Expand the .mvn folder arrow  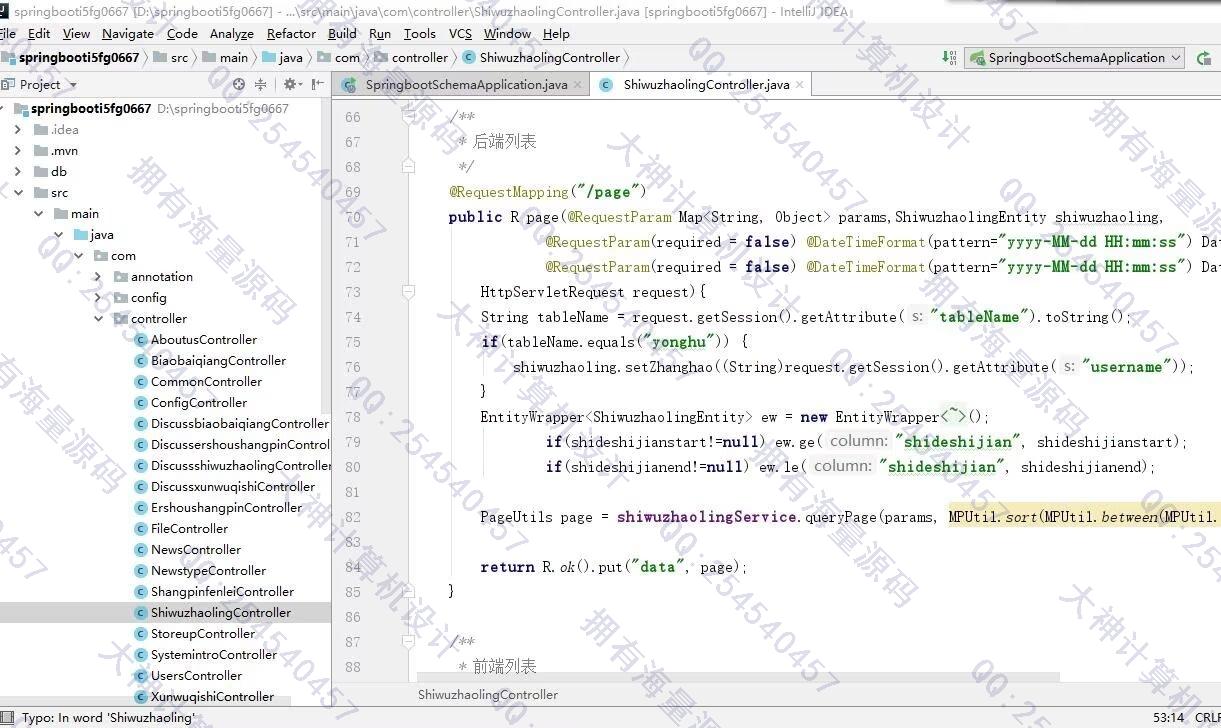(x=17, y=151)
